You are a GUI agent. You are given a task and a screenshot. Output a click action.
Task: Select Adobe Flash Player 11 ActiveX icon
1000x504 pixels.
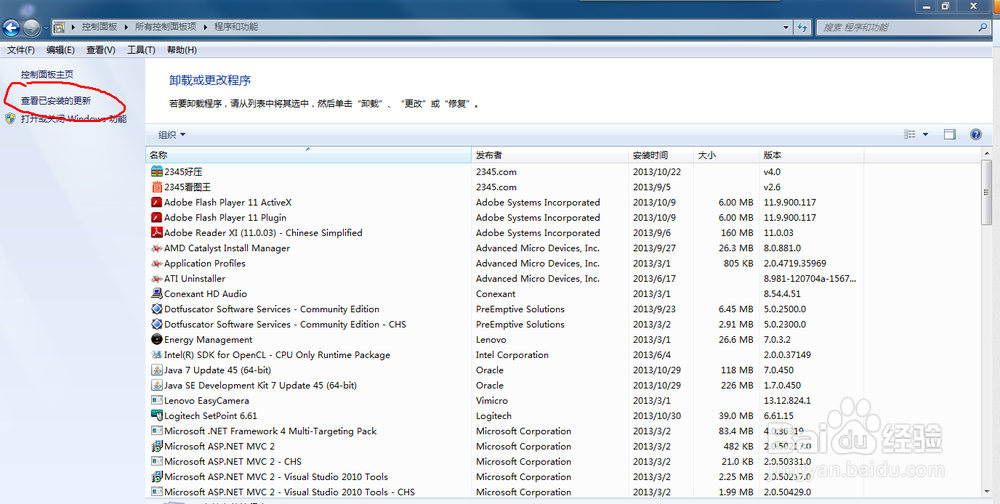(x=157, y=202)
